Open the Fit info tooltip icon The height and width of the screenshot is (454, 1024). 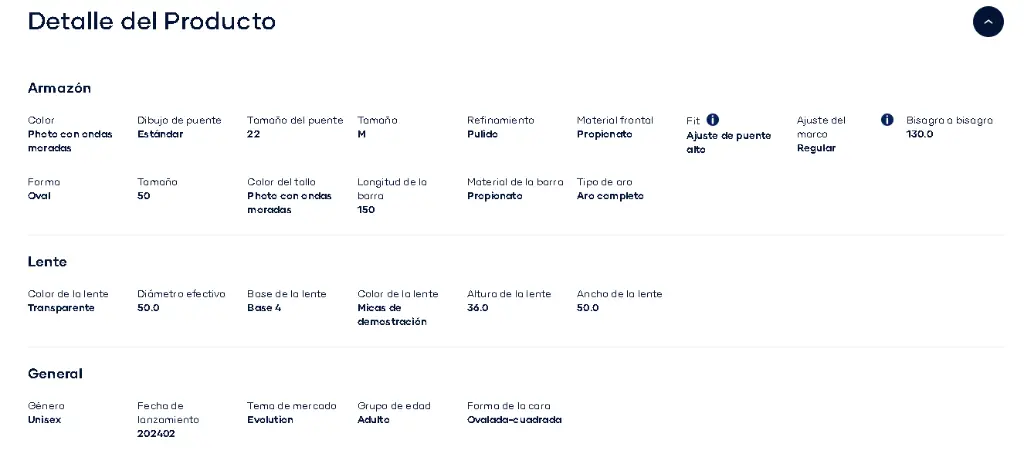(712, 120)
